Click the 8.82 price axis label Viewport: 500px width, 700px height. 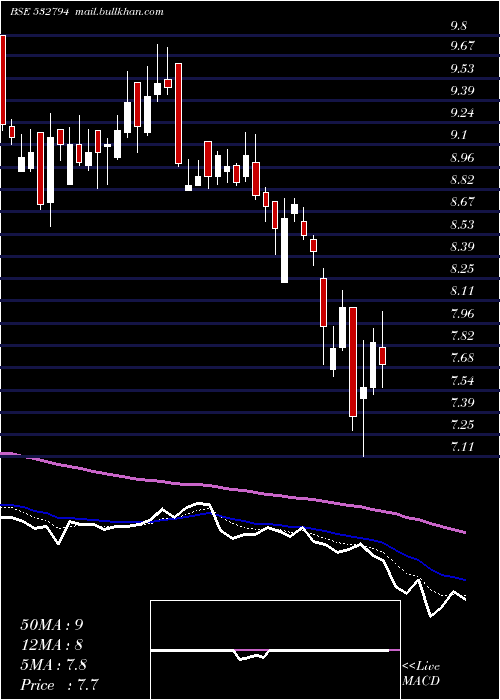(462, 180)
